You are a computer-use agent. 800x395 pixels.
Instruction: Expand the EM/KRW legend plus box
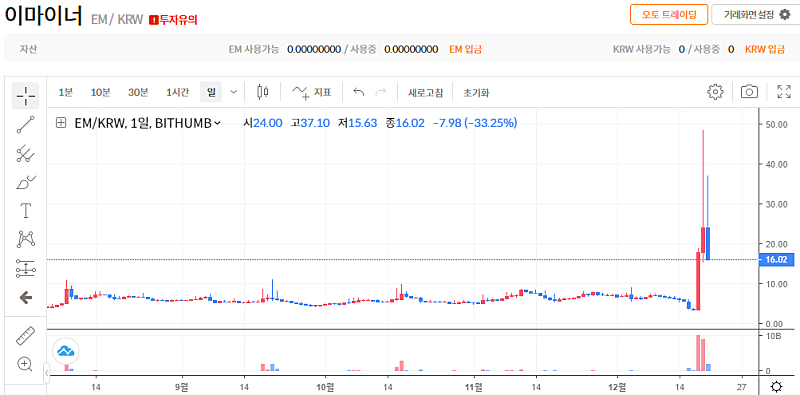tap(61, 122)
